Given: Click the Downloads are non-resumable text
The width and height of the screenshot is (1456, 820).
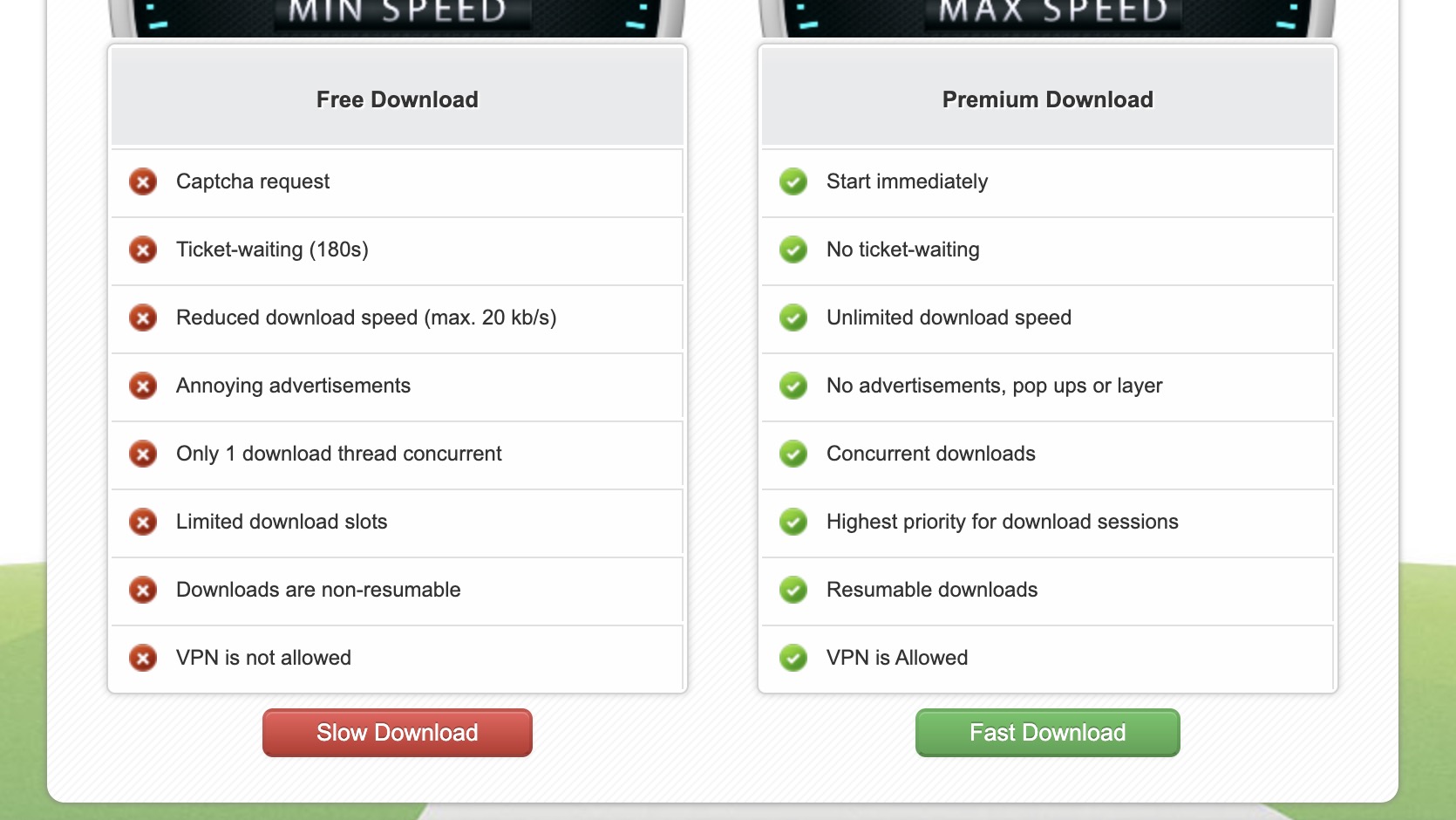Looking at the screenshot, I should click(x=318, y=590).
